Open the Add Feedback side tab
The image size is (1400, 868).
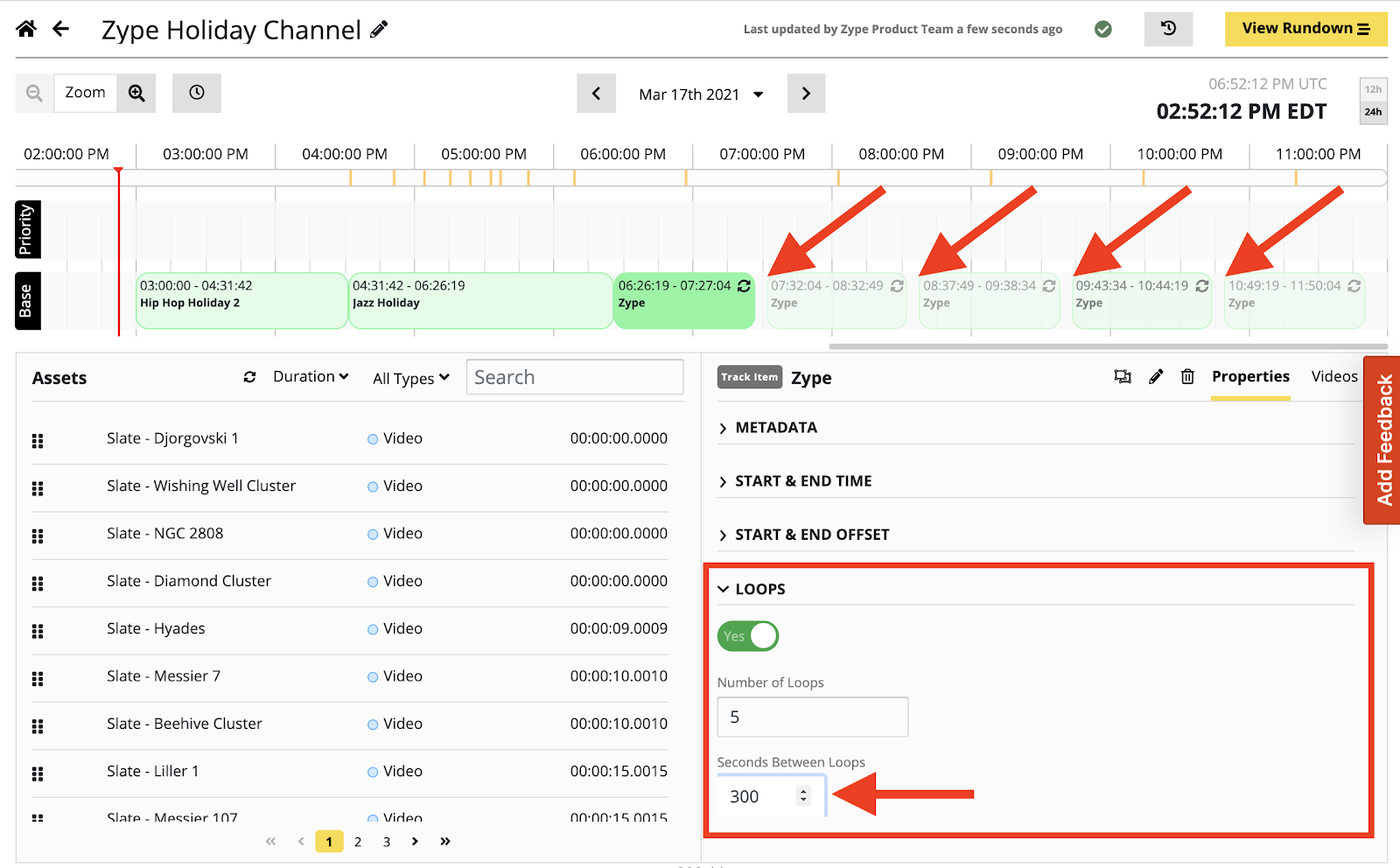click(1382, 440)
